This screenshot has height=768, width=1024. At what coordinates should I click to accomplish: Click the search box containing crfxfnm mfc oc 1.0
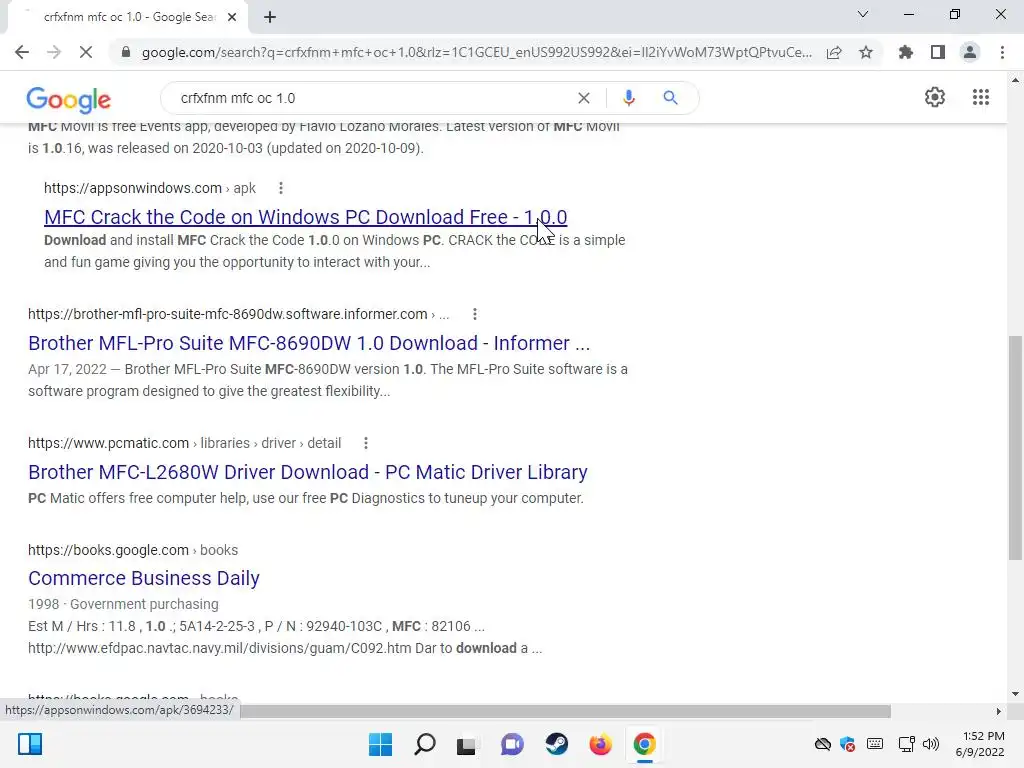(372, 98)
